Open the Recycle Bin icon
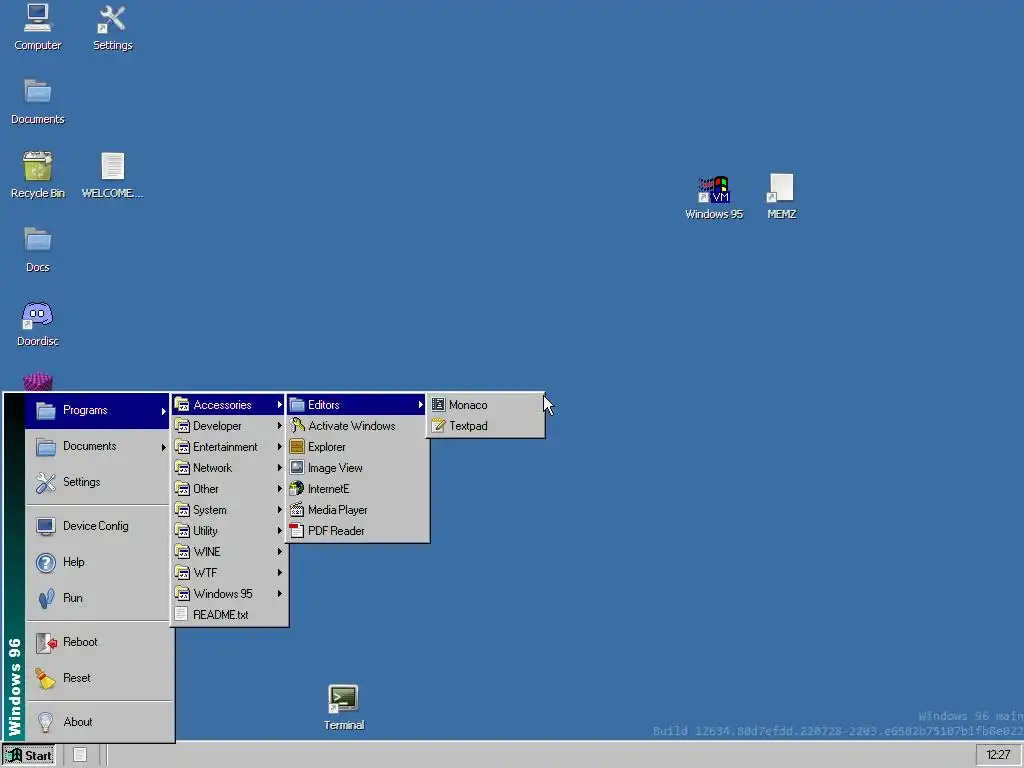1024x768 pixels. point(37,175)
